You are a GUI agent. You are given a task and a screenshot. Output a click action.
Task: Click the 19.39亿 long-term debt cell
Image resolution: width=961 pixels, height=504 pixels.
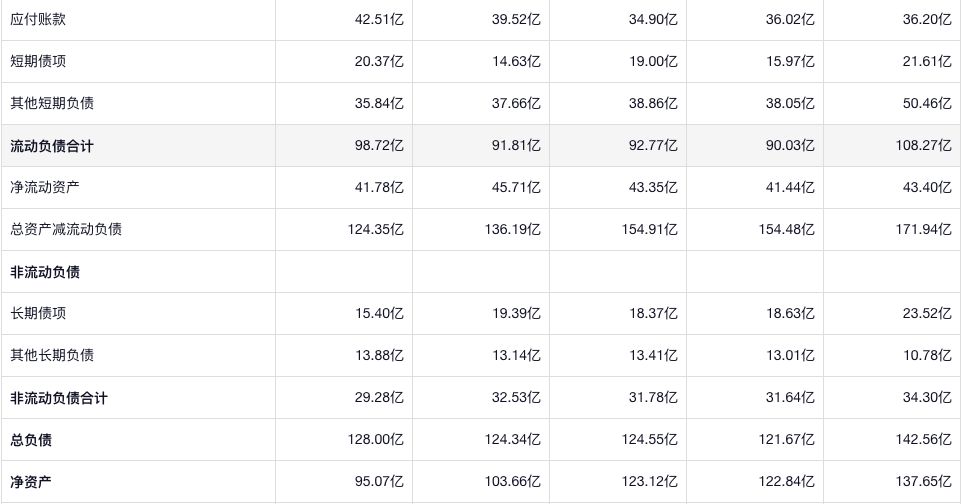click(516, 313)
